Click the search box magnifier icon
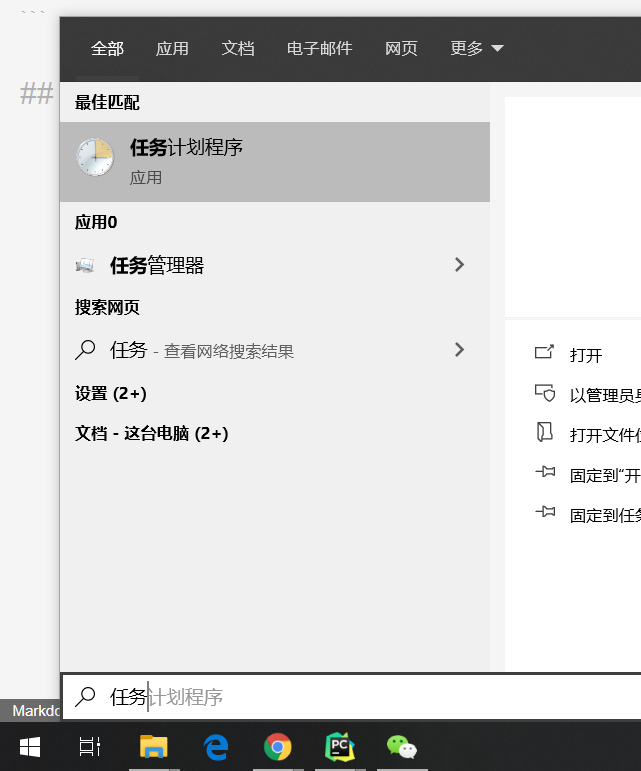The height and width of the screenshot is (771, 641). pos(85,697)
